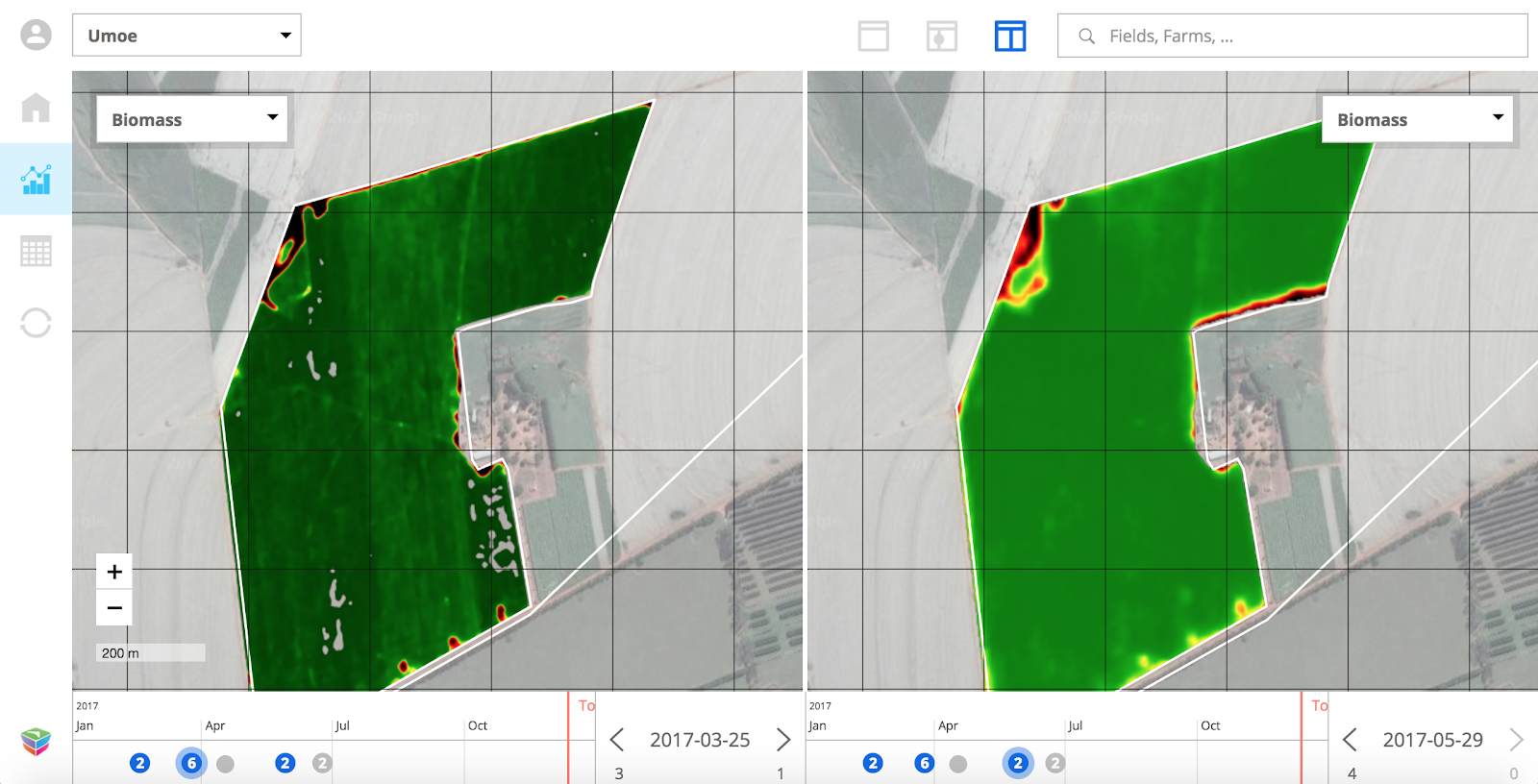Click the colorful cube logo icon
The image size is (1538, 784).
click(x=36, y=741)
